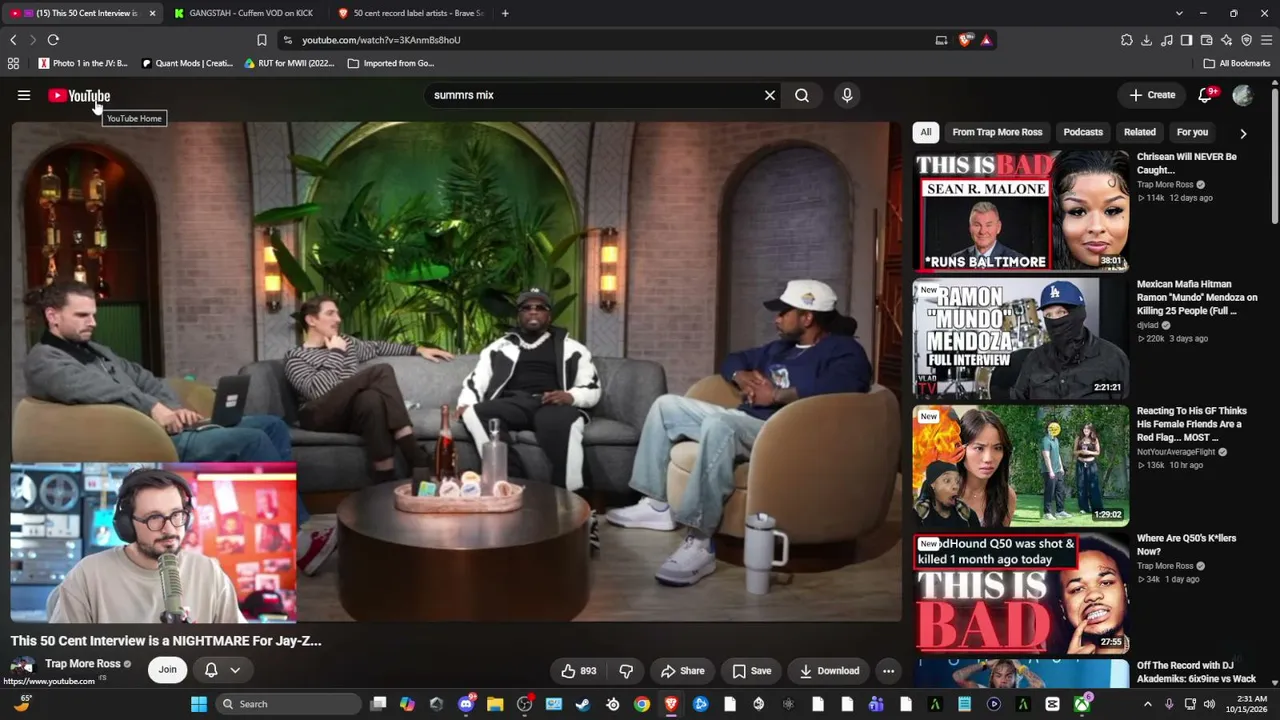Click the magnifier search button
The height and width of the screenshot is (720, 1280).
[x=802, y=95]
